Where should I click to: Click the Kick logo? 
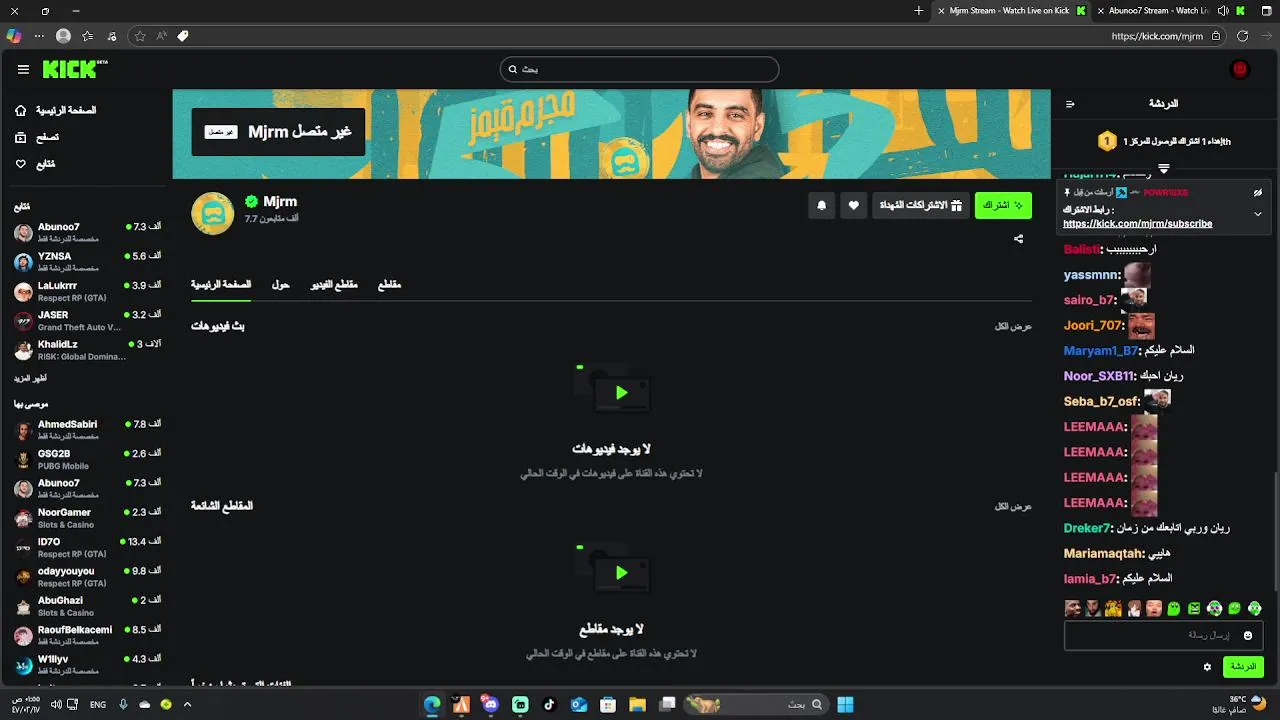74,69
